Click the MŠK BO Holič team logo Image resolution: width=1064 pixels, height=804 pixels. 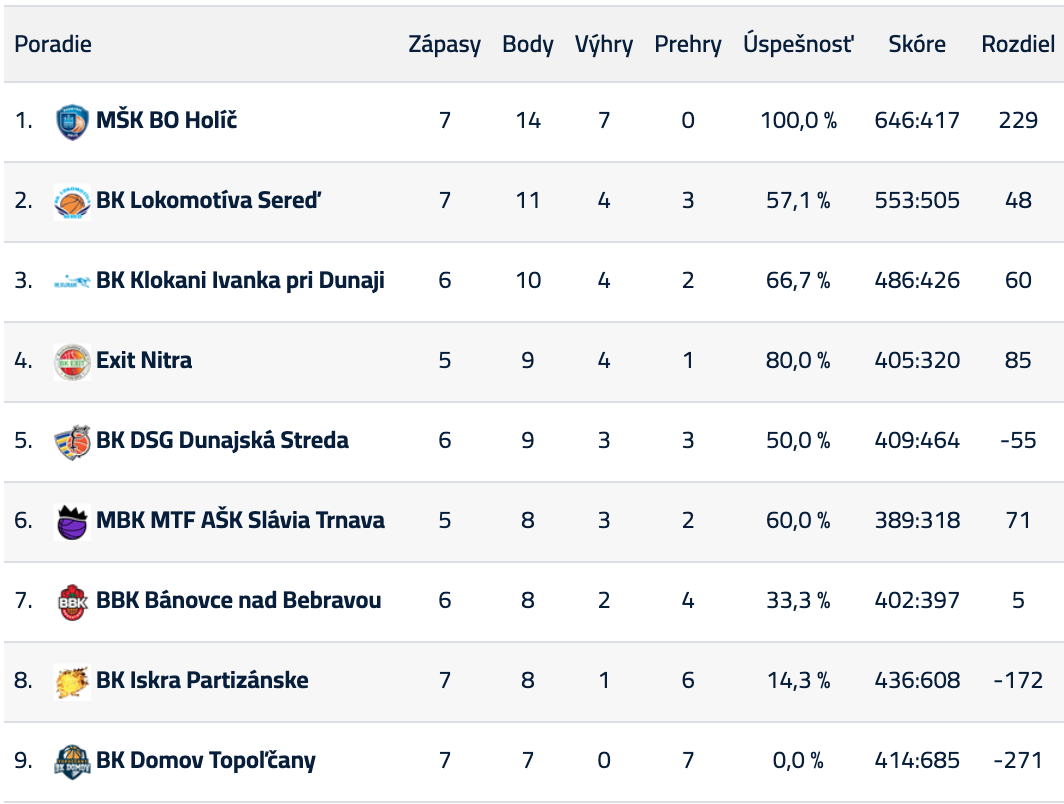72,121
